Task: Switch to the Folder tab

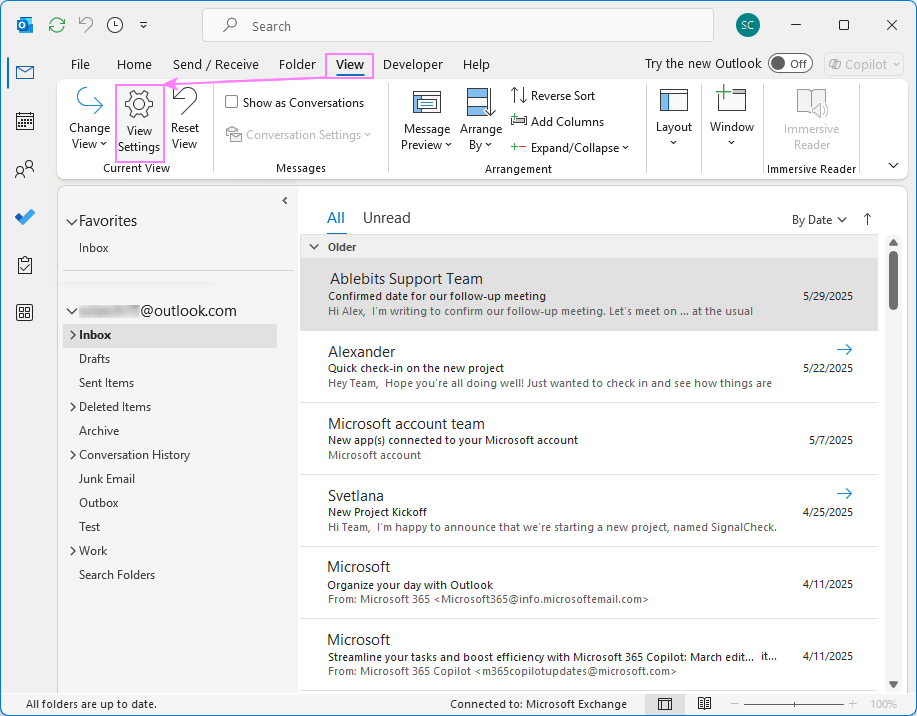Action: click(x=297, y=64)
